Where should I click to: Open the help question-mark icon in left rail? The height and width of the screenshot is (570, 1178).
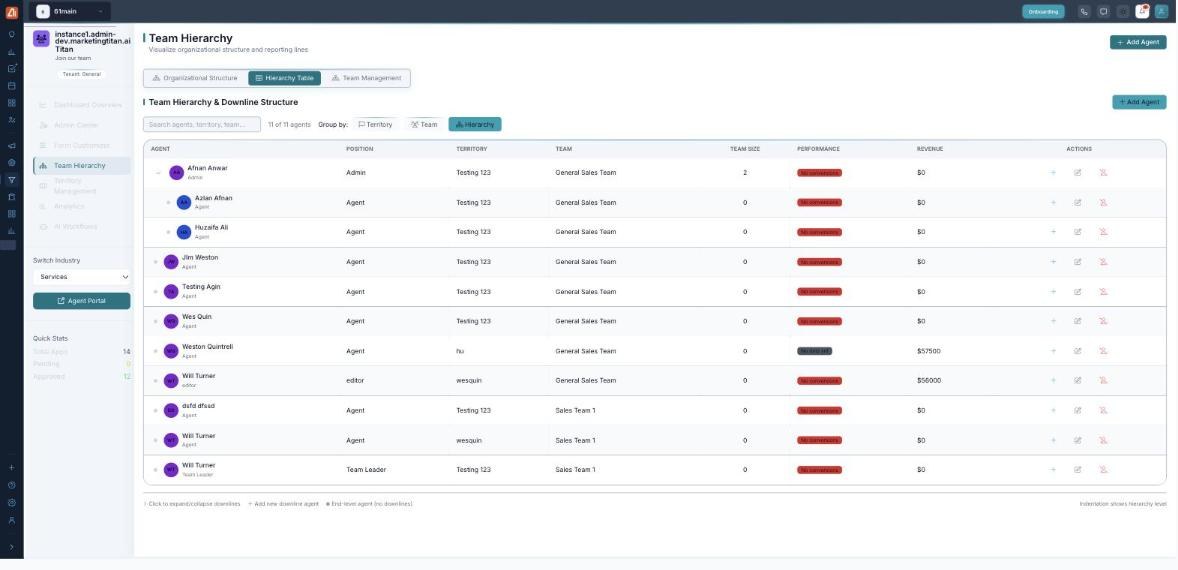click(x=11, y=485)
